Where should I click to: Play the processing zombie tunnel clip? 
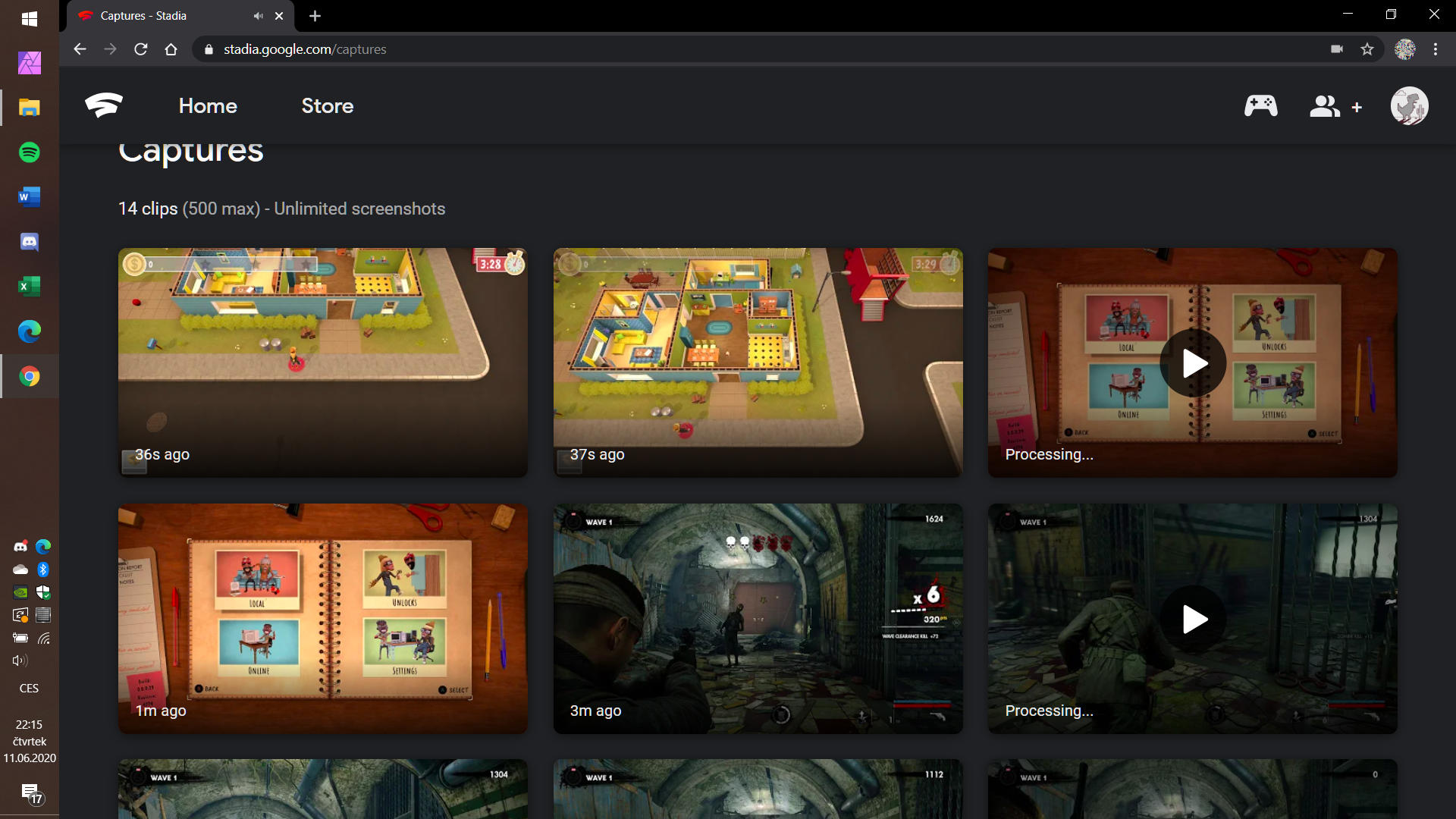click(x=1193, y=619)
